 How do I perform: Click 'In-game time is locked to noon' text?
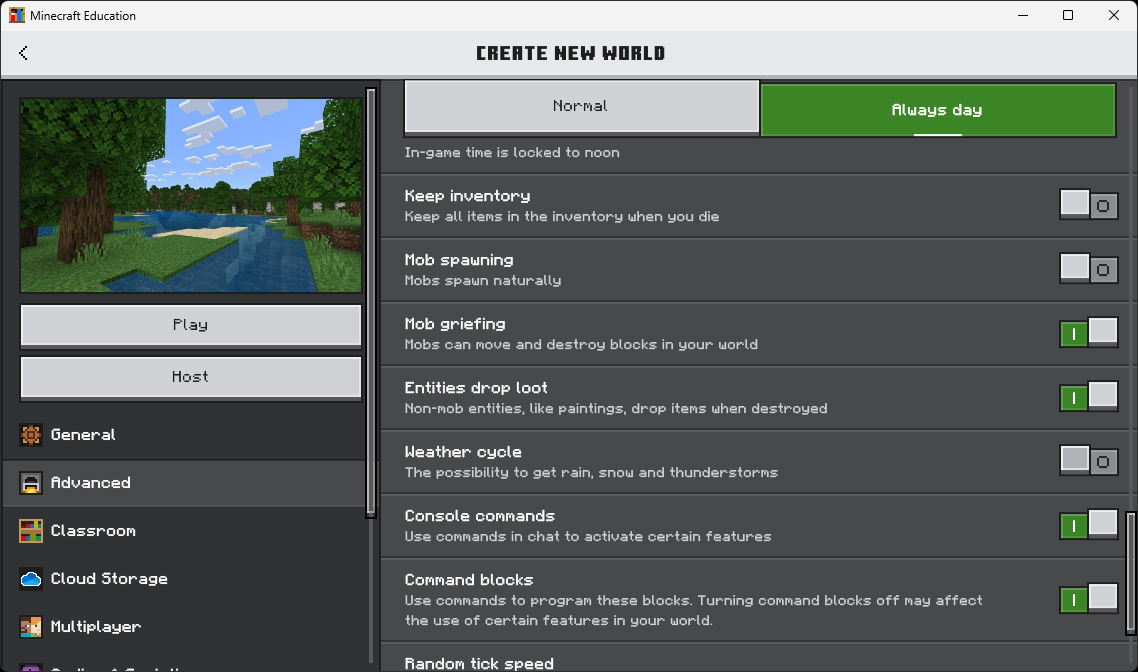coord(512,152)
